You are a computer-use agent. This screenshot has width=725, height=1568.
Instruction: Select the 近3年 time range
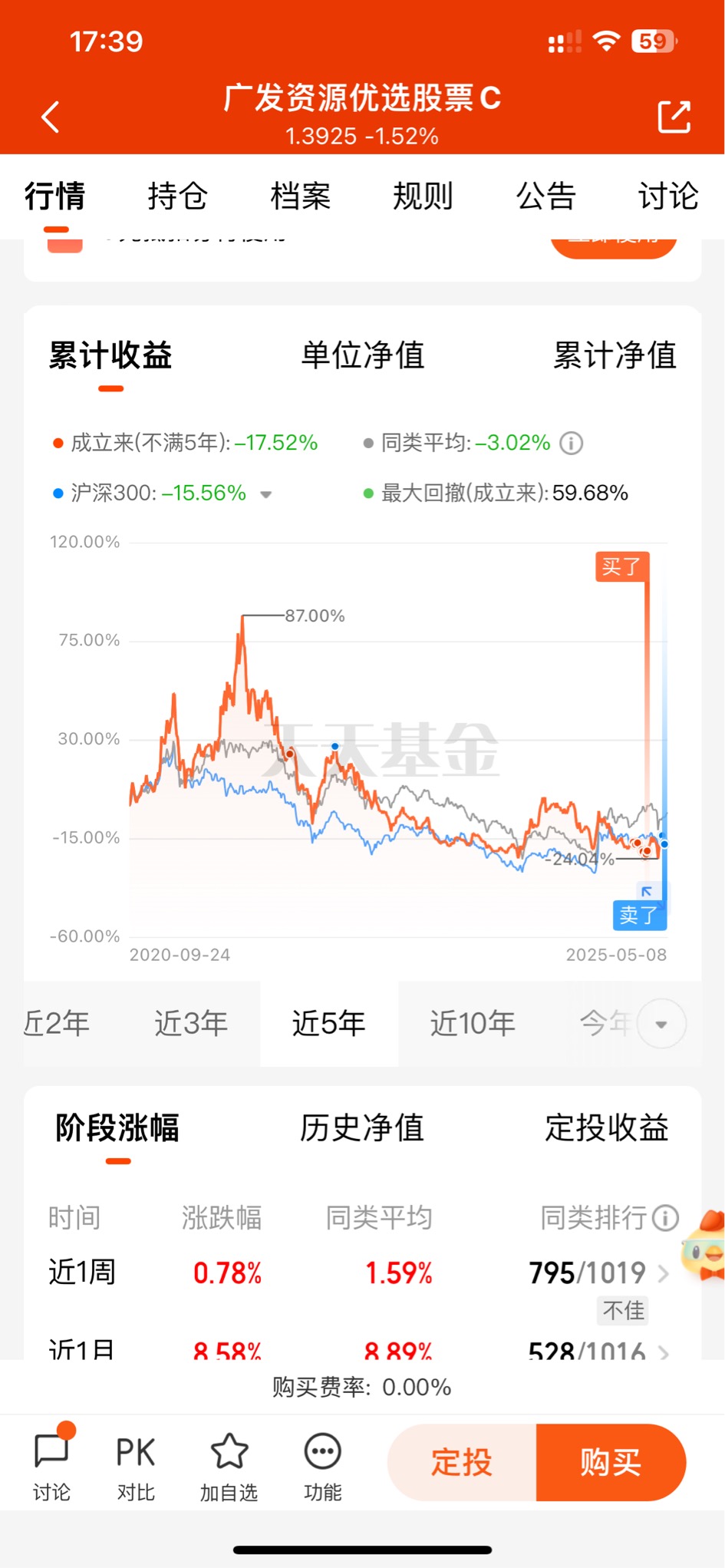(x=191, y=1024)
